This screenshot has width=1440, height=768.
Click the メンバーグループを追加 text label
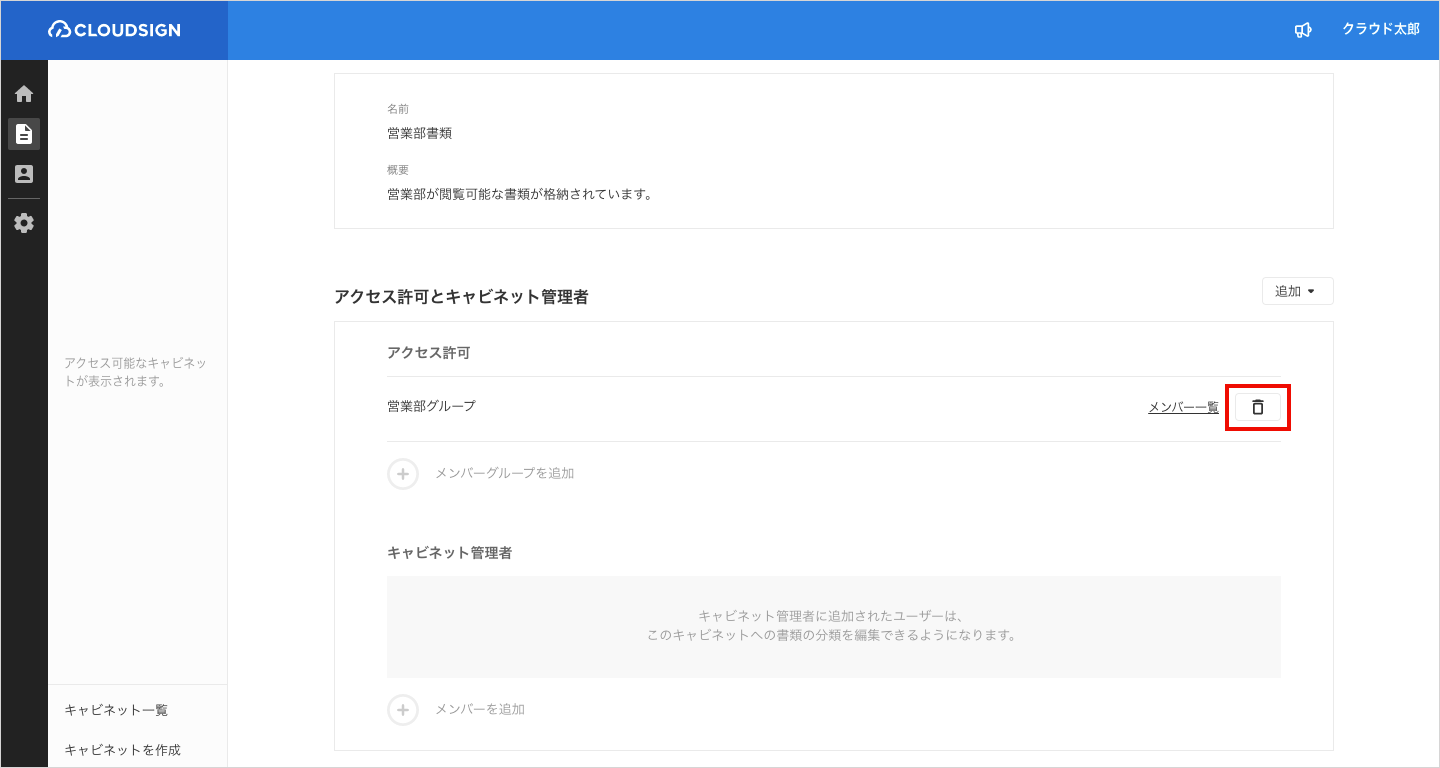[504, 473]
